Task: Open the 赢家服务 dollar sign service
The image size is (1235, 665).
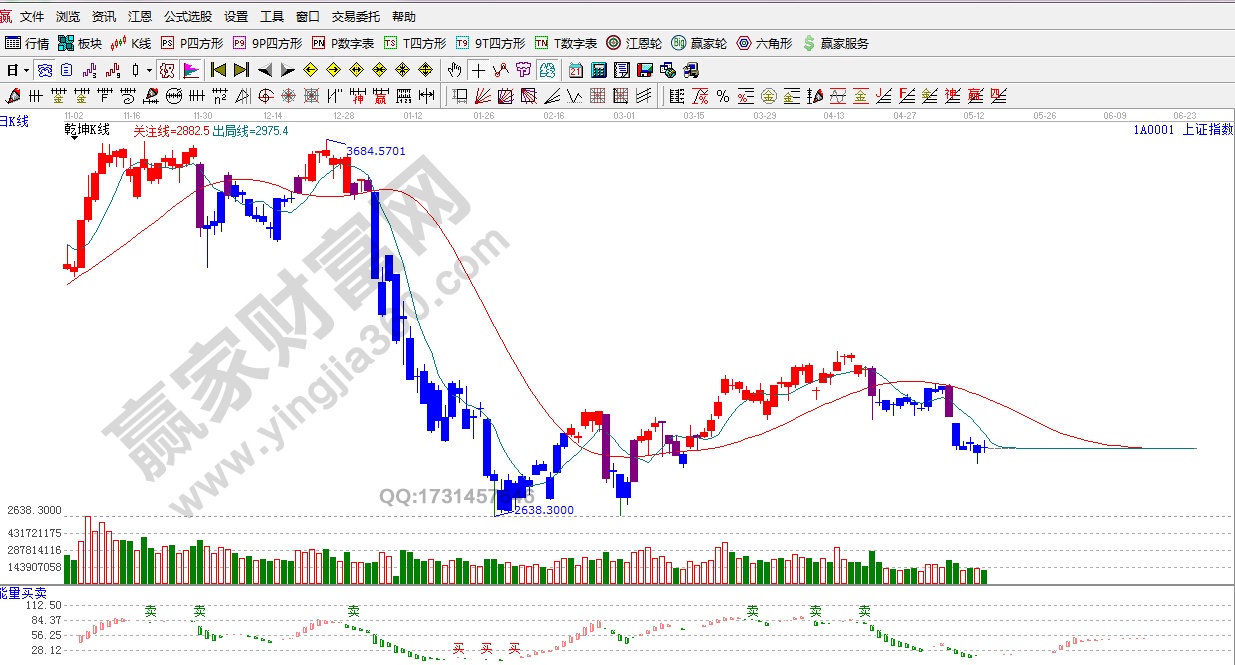Action: click(x=836, y=43)
